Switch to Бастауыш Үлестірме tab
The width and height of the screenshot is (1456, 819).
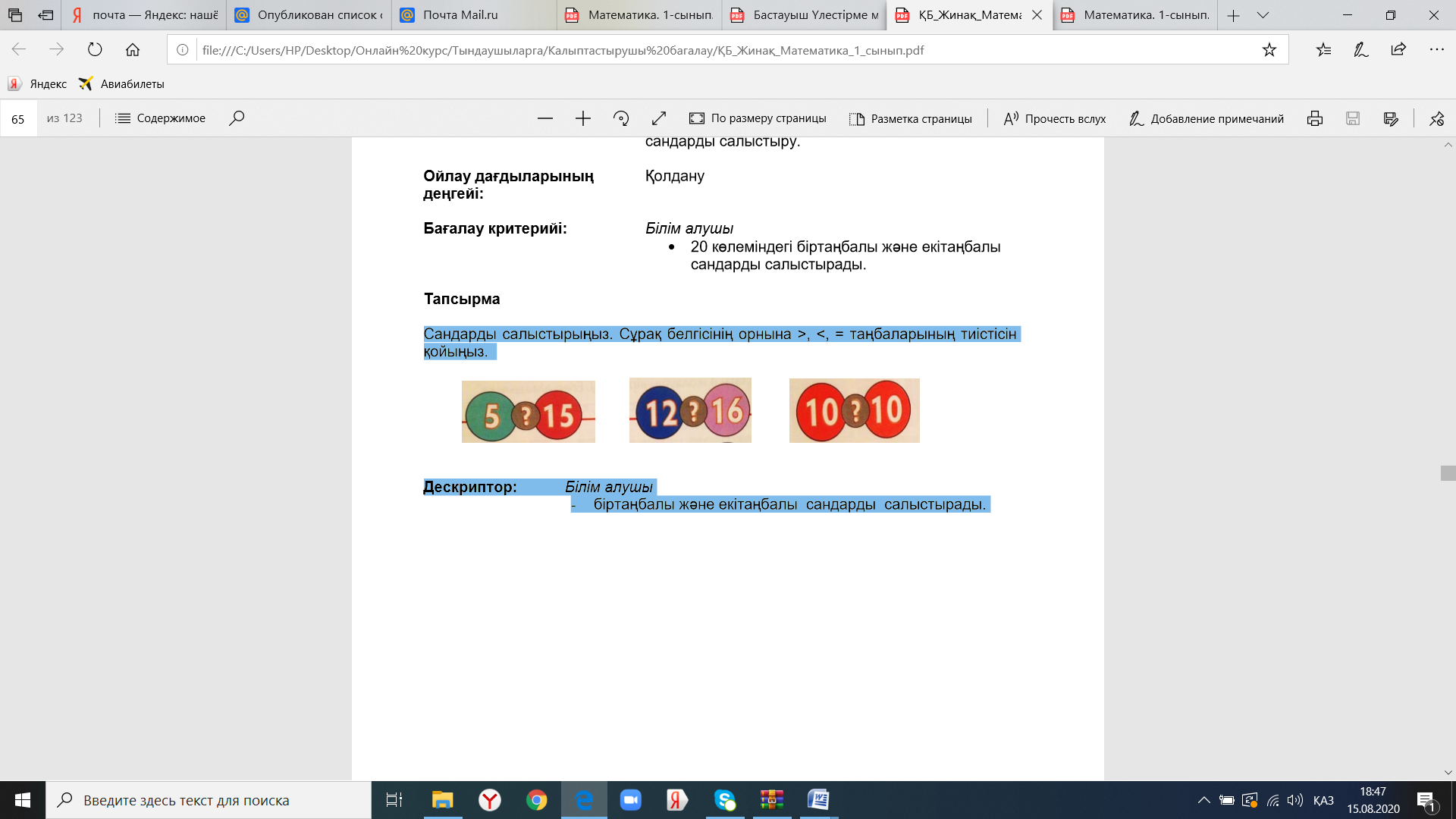click(x=804, y=15)
